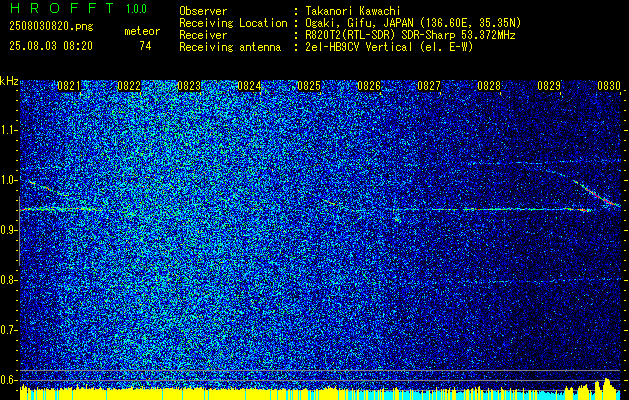Click time marker 0823
Screen dimensions: 629x400
189,86
